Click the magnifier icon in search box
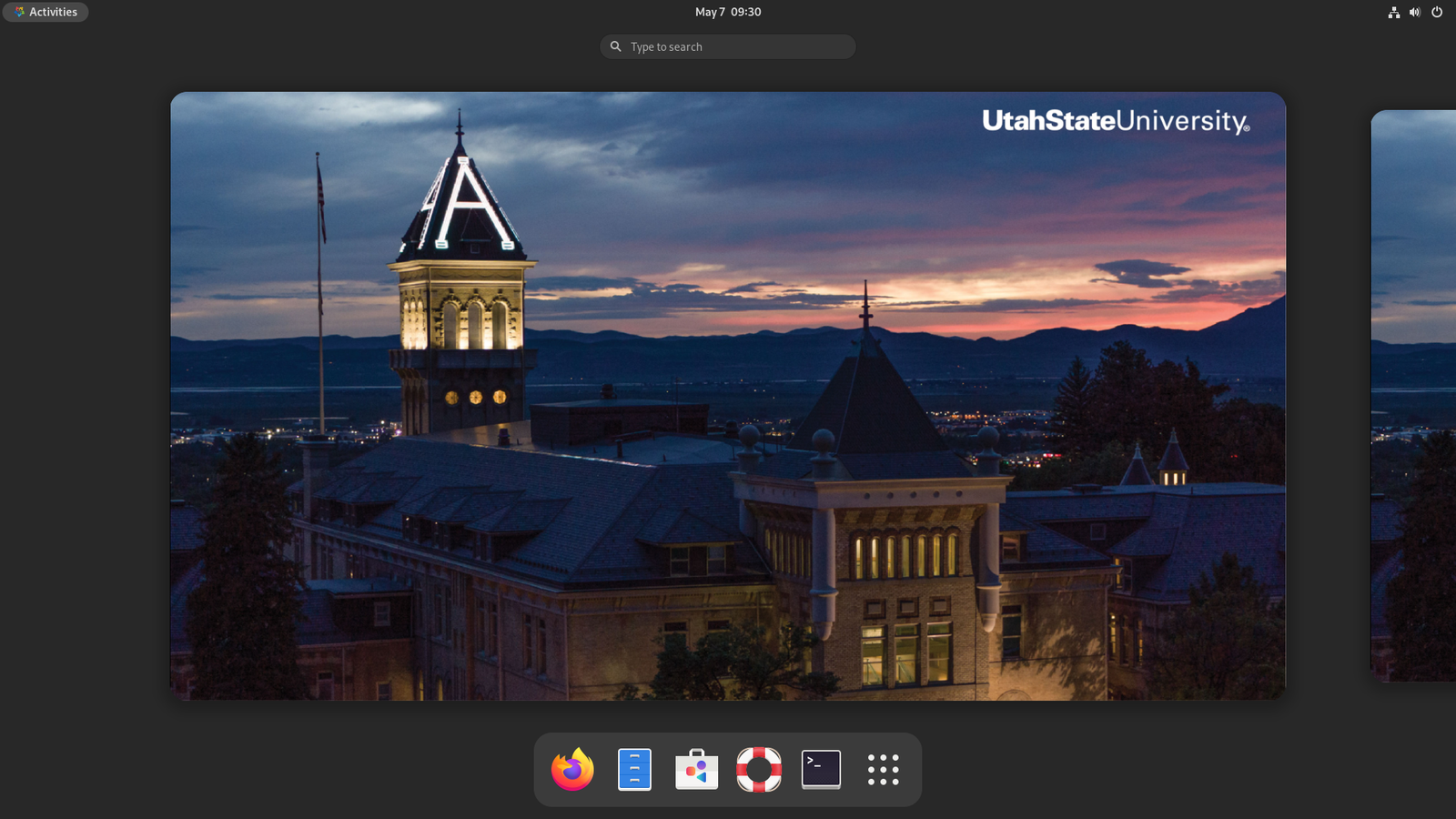1456x819 pixels. tap(616, 46)
